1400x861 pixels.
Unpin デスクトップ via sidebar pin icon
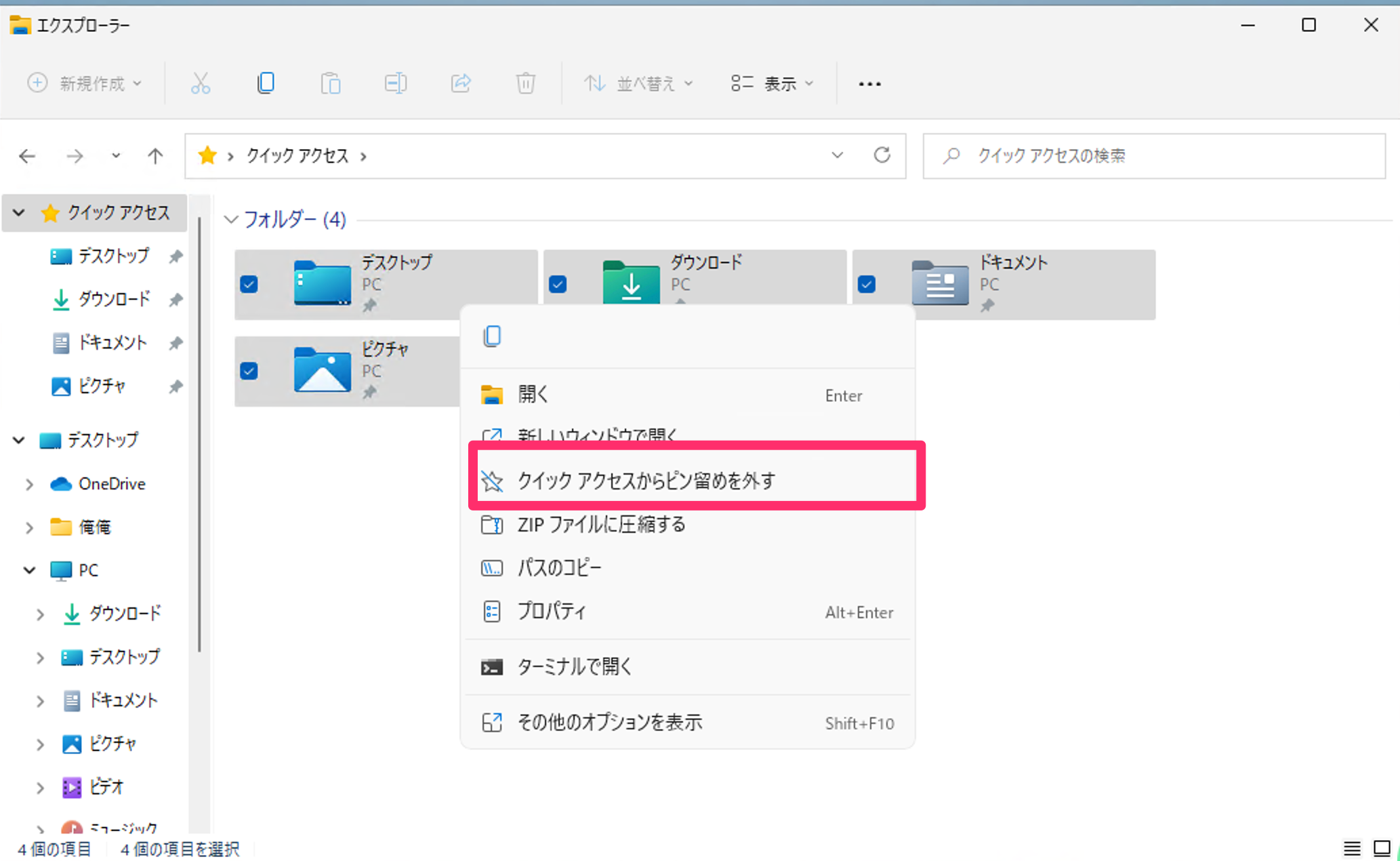[x=176, y=256]
